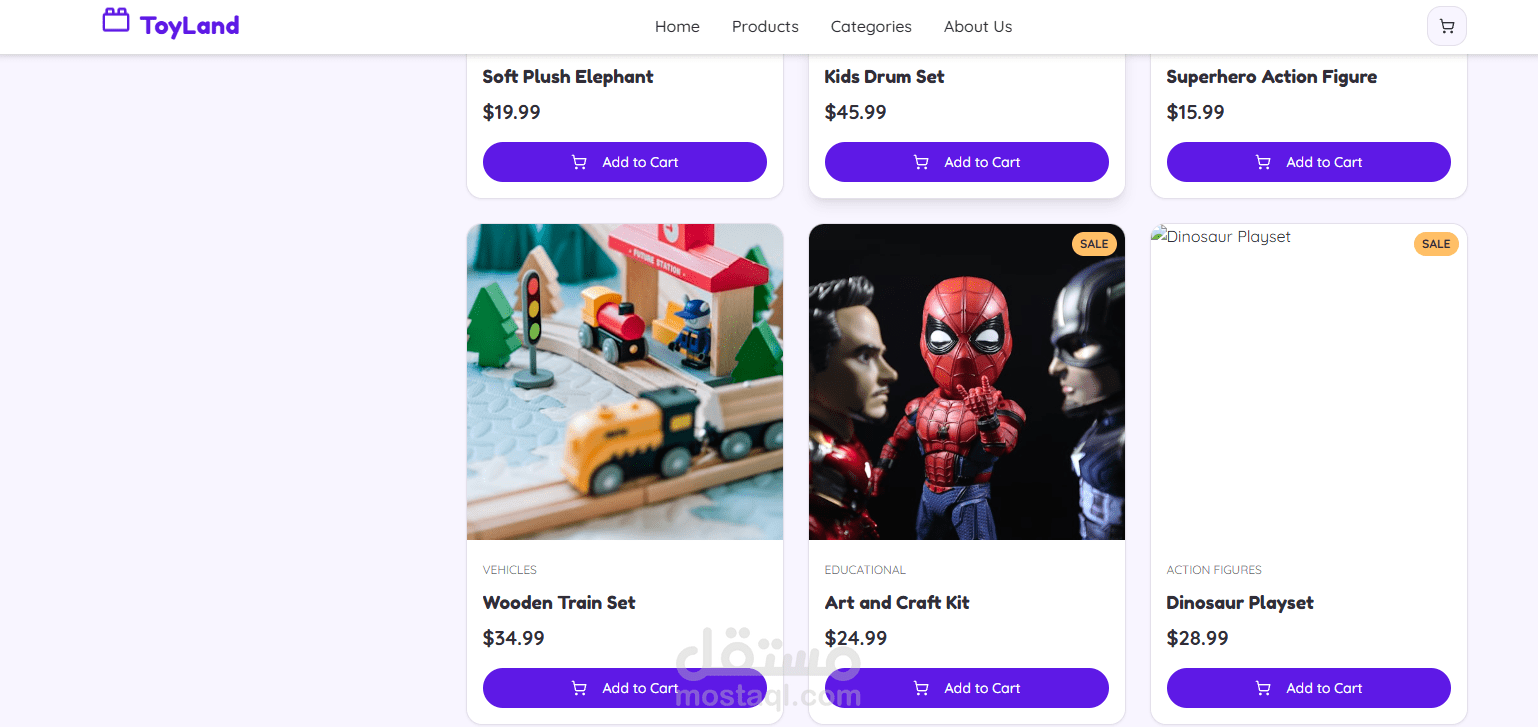
Task: Open the Wooden Train Set product title
Action: 559,603
